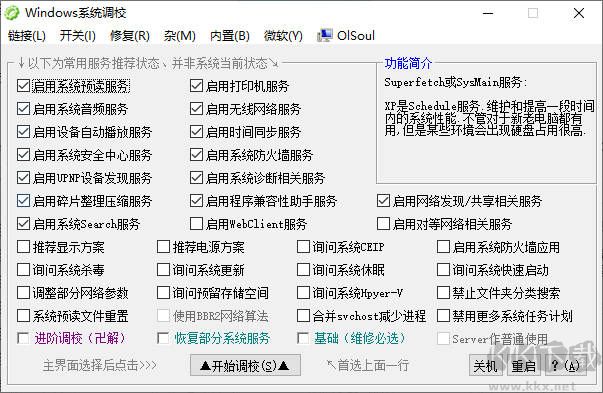
Task: Toggle 启用碎片整理压缩服务 checkbox
Action: 23,201
